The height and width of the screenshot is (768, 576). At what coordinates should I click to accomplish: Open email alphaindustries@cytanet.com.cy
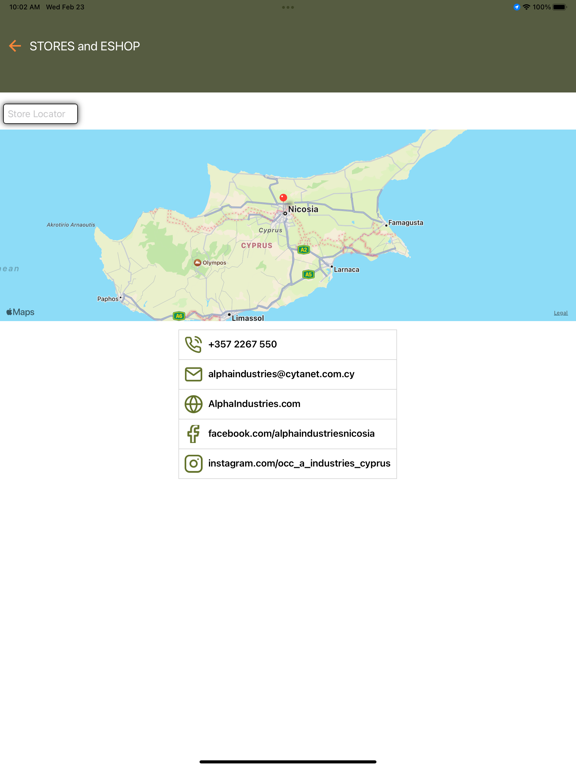[281, 374]
